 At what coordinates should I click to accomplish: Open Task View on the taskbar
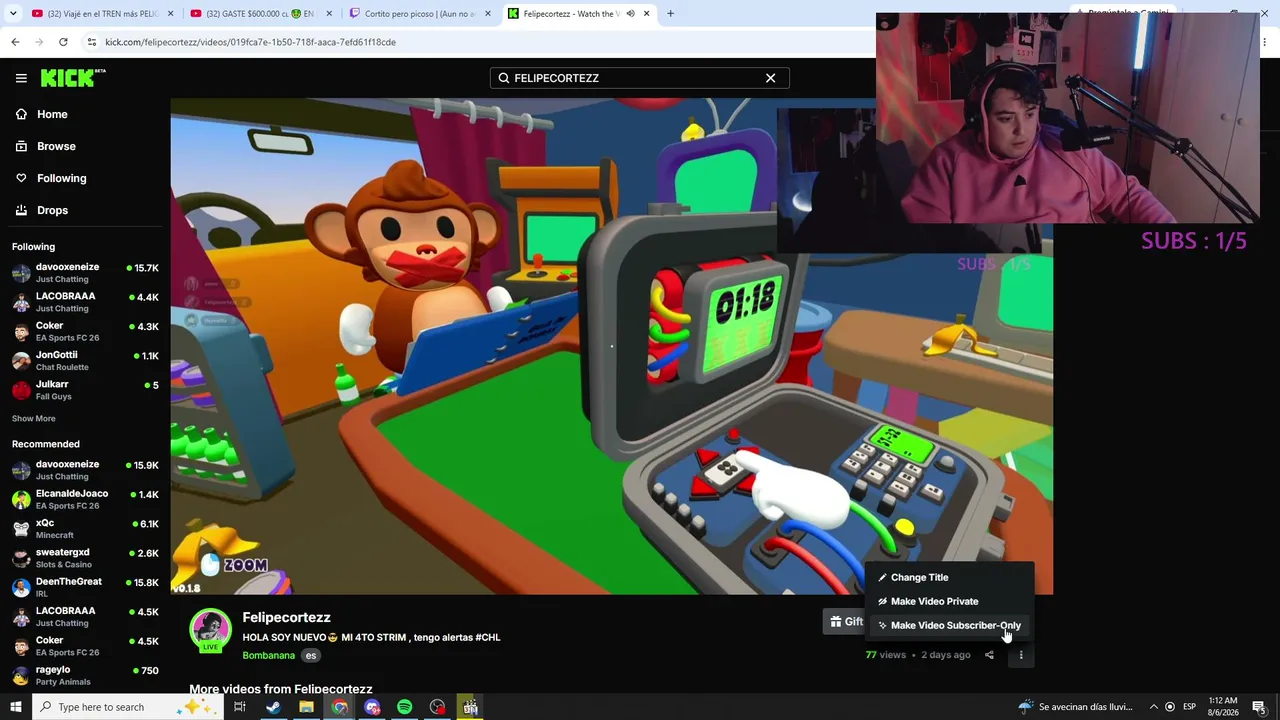click(x=240, y=707)
